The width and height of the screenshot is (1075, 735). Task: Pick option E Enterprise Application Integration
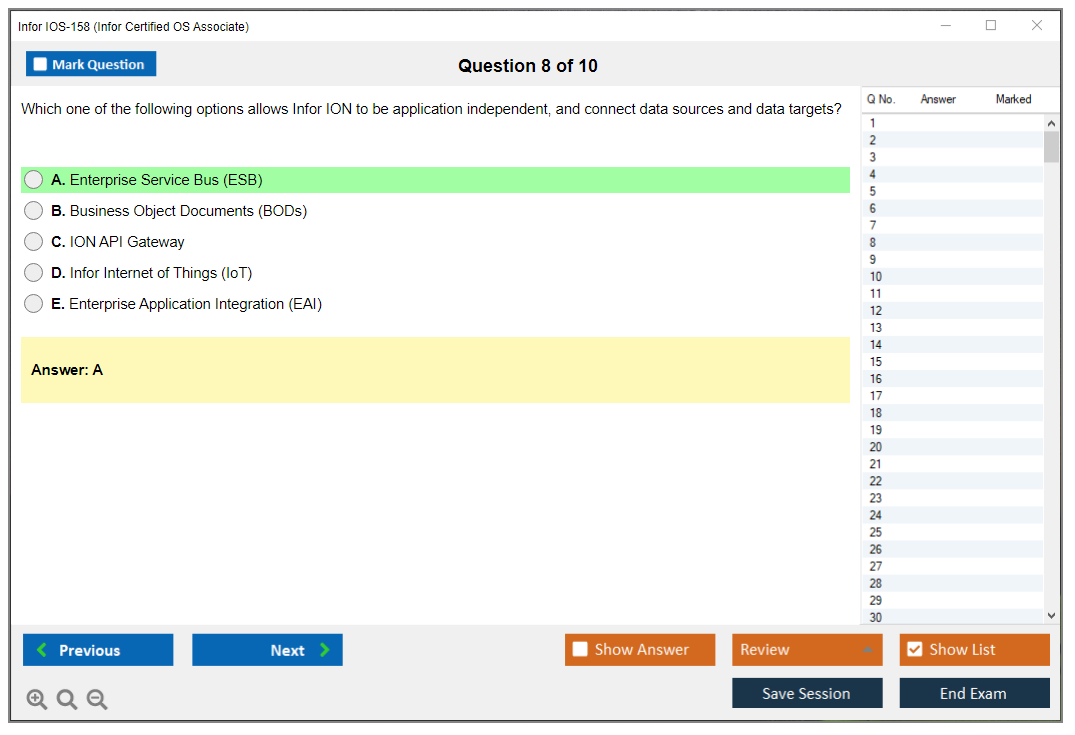pyautogui.click(x=34, y=304)
